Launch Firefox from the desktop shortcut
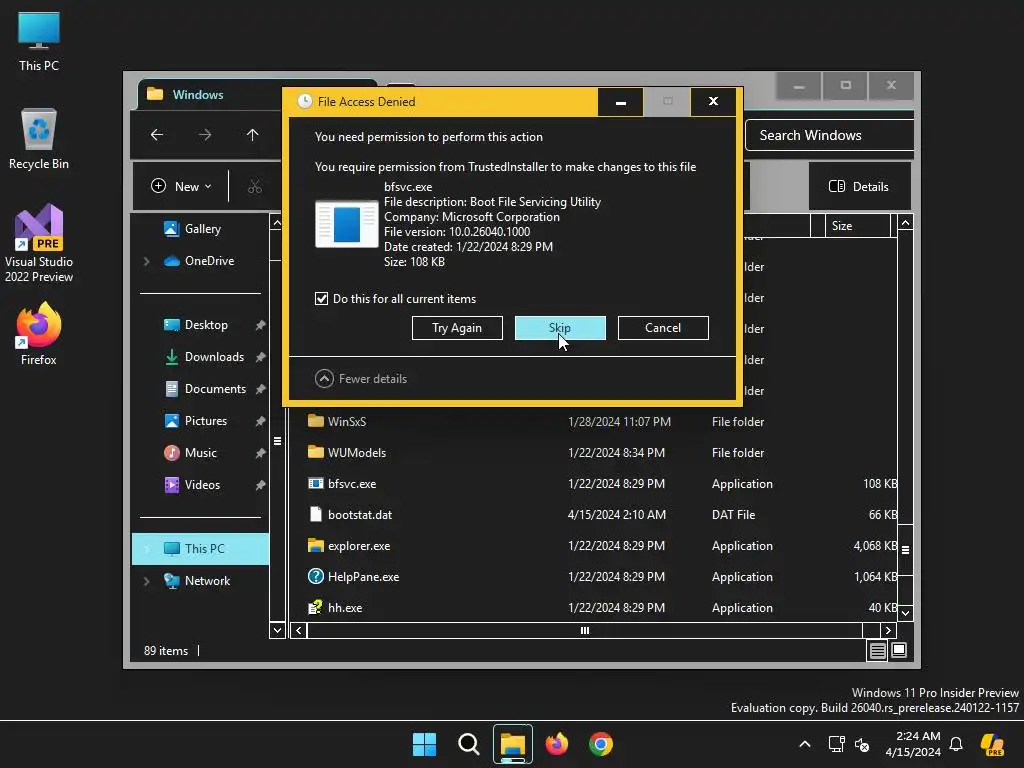 coord(39,334)
